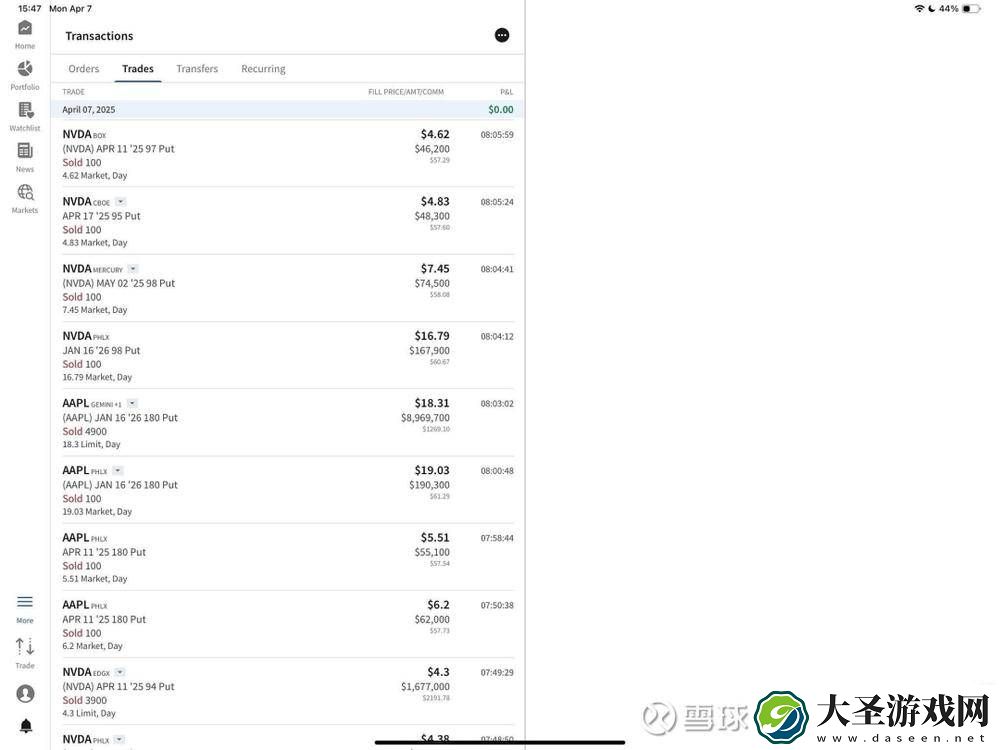Switch to the Orders tab

84,68
